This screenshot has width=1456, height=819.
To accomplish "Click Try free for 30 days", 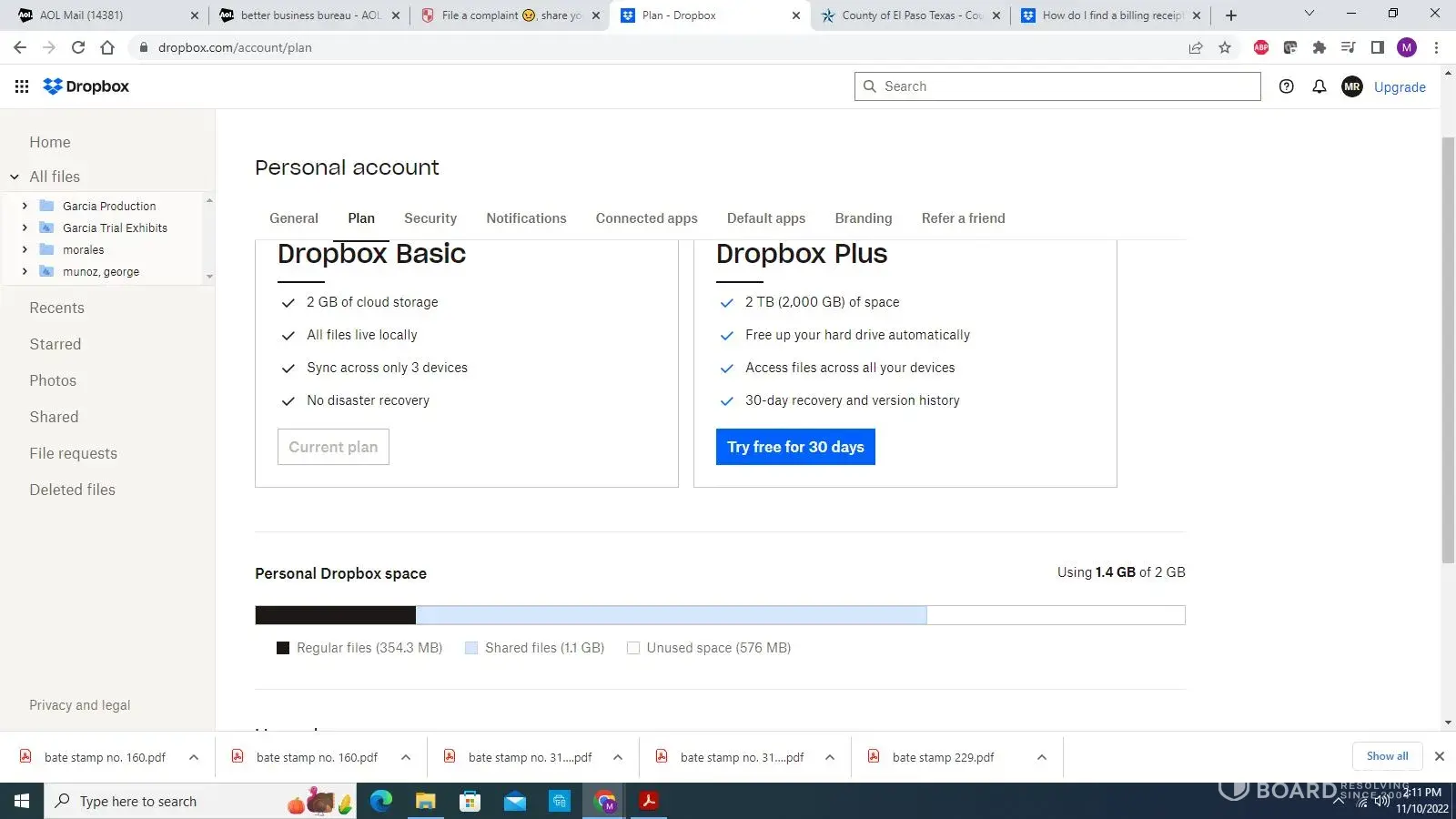I will point(794,447).
